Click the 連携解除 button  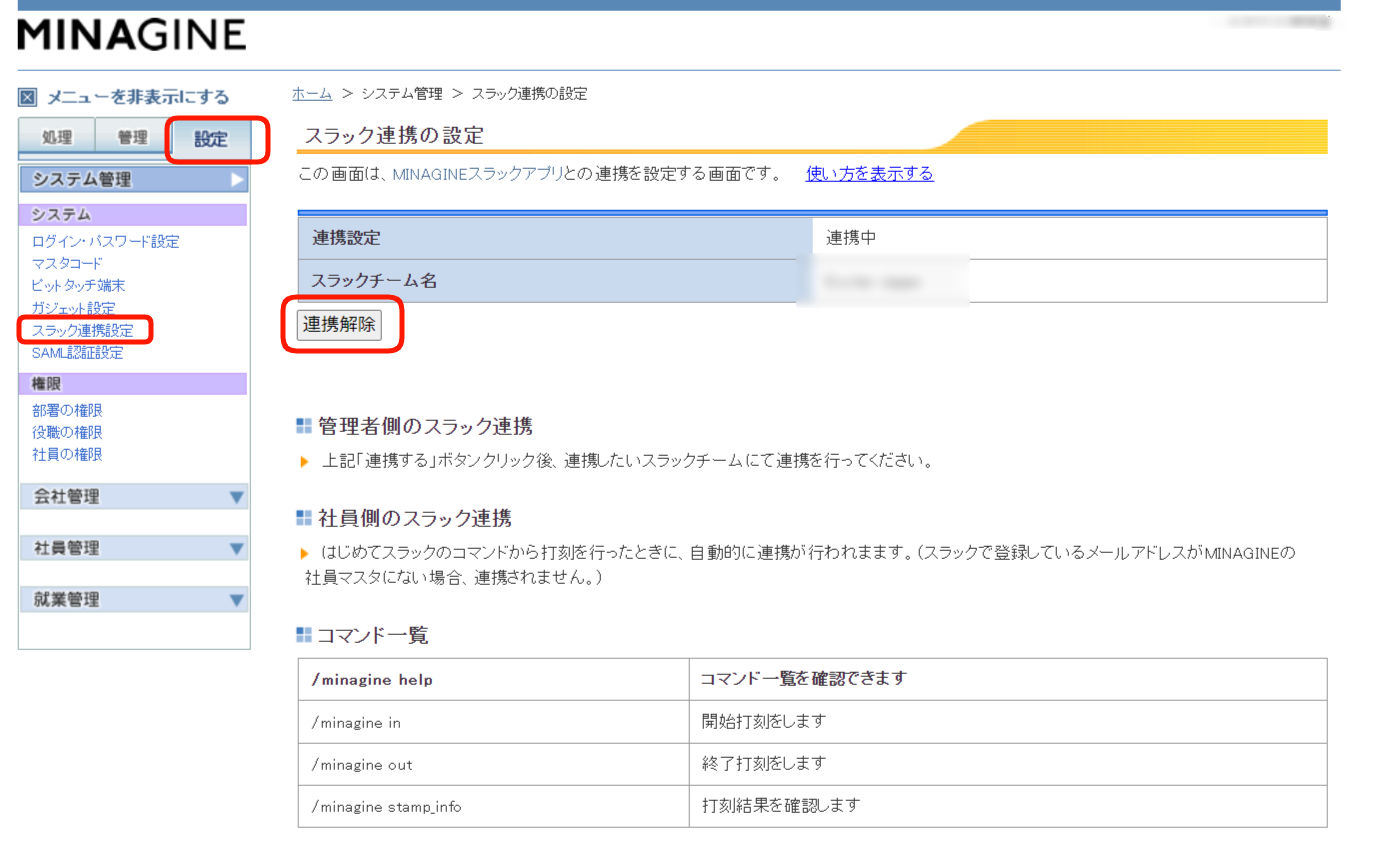coord(340,325)
